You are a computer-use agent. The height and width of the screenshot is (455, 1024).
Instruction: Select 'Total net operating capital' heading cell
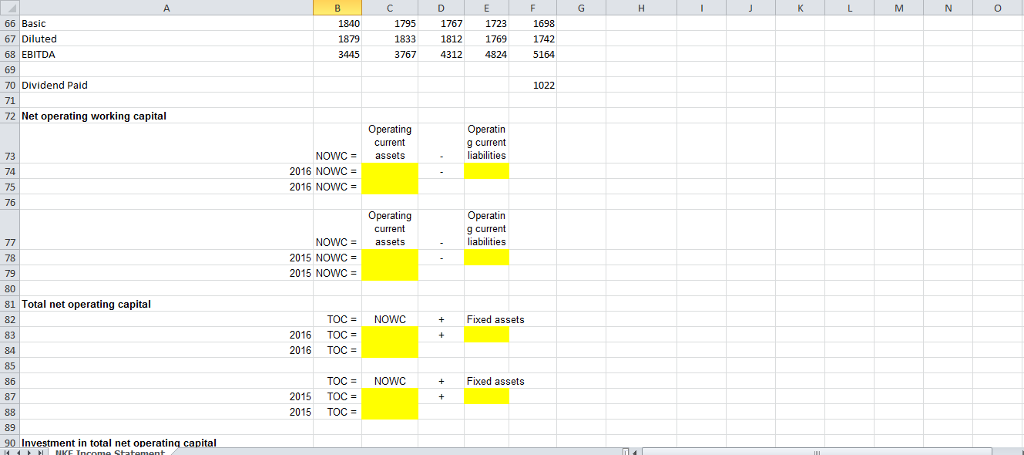point(167,304)
